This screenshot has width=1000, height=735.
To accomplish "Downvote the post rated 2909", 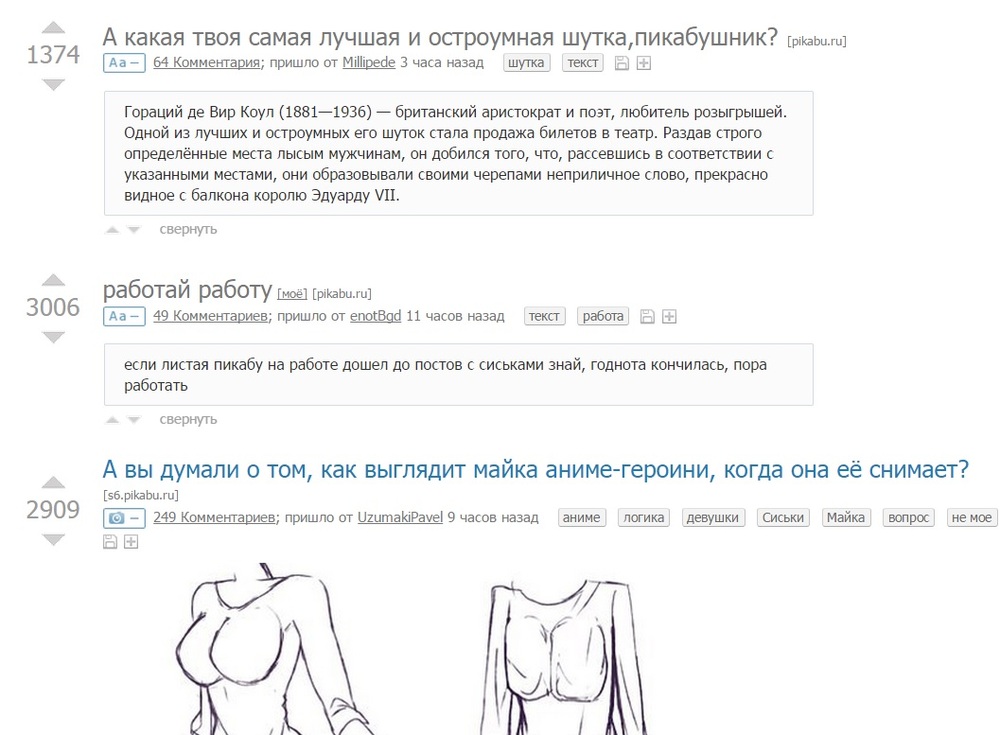I will (x=54, y=540).
